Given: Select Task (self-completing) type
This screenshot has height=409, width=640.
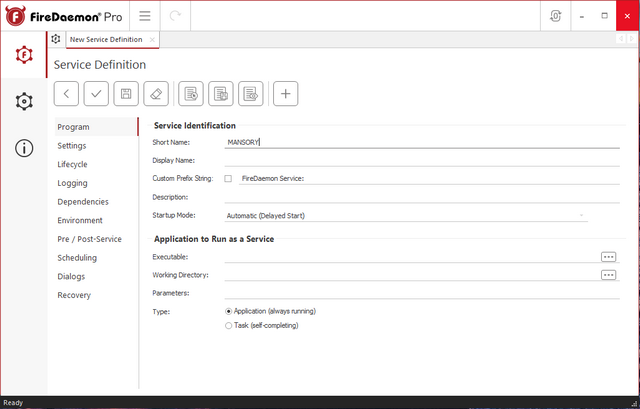Looking at the screenshot, I should [x=229, y=325].
